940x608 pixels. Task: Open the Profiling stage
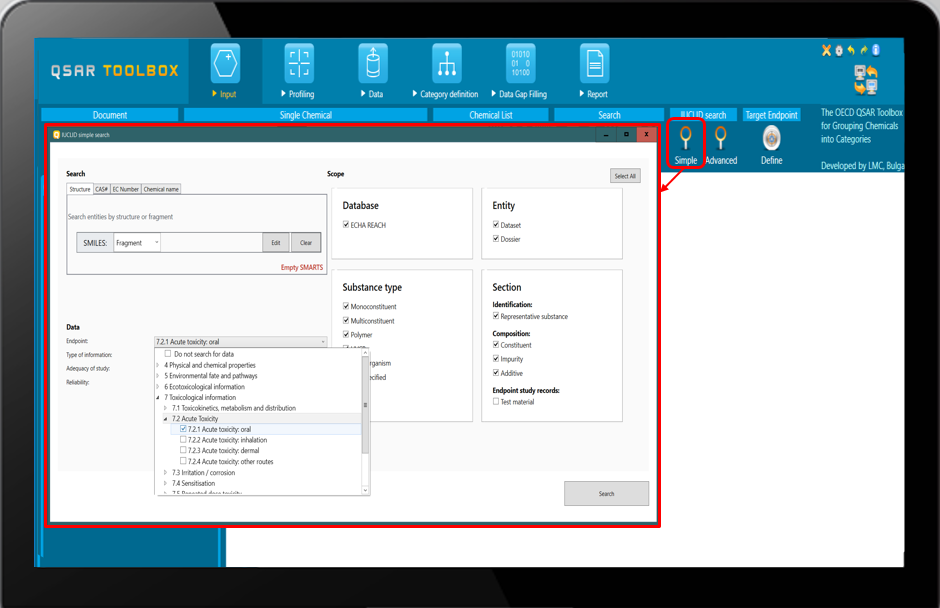299,71
